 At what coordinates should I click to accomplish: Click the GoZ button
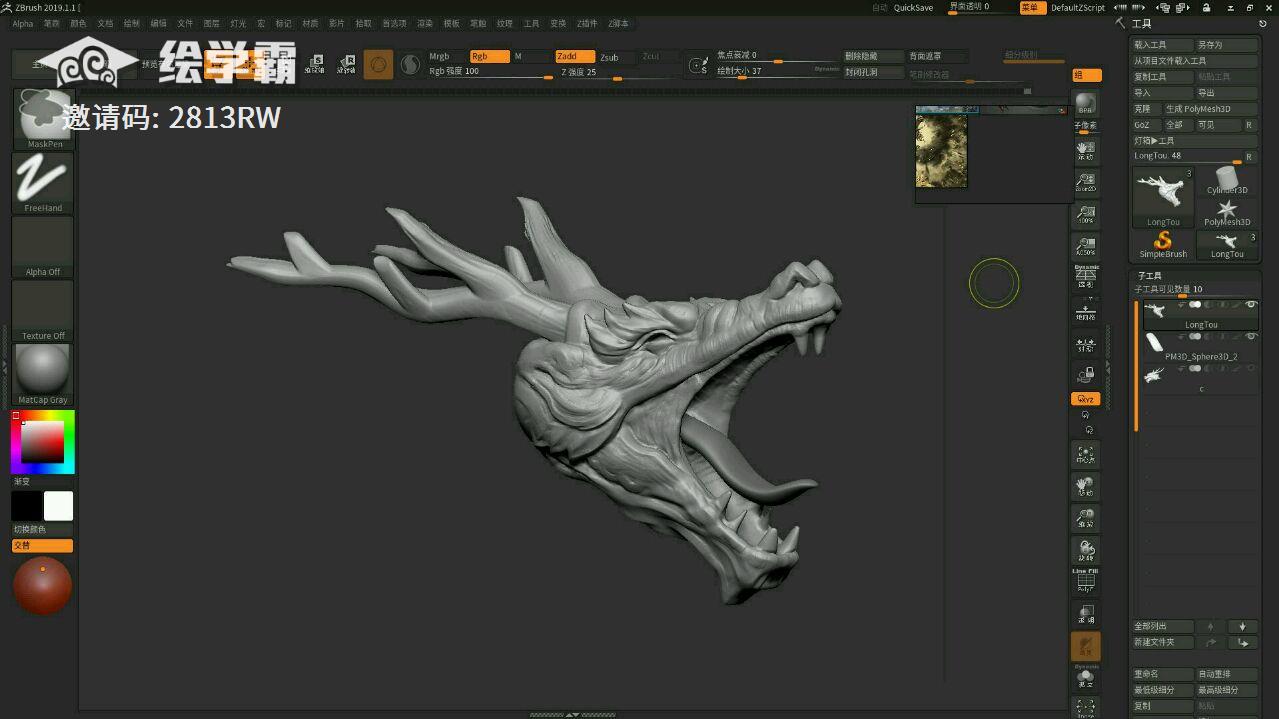point(1146,125)
